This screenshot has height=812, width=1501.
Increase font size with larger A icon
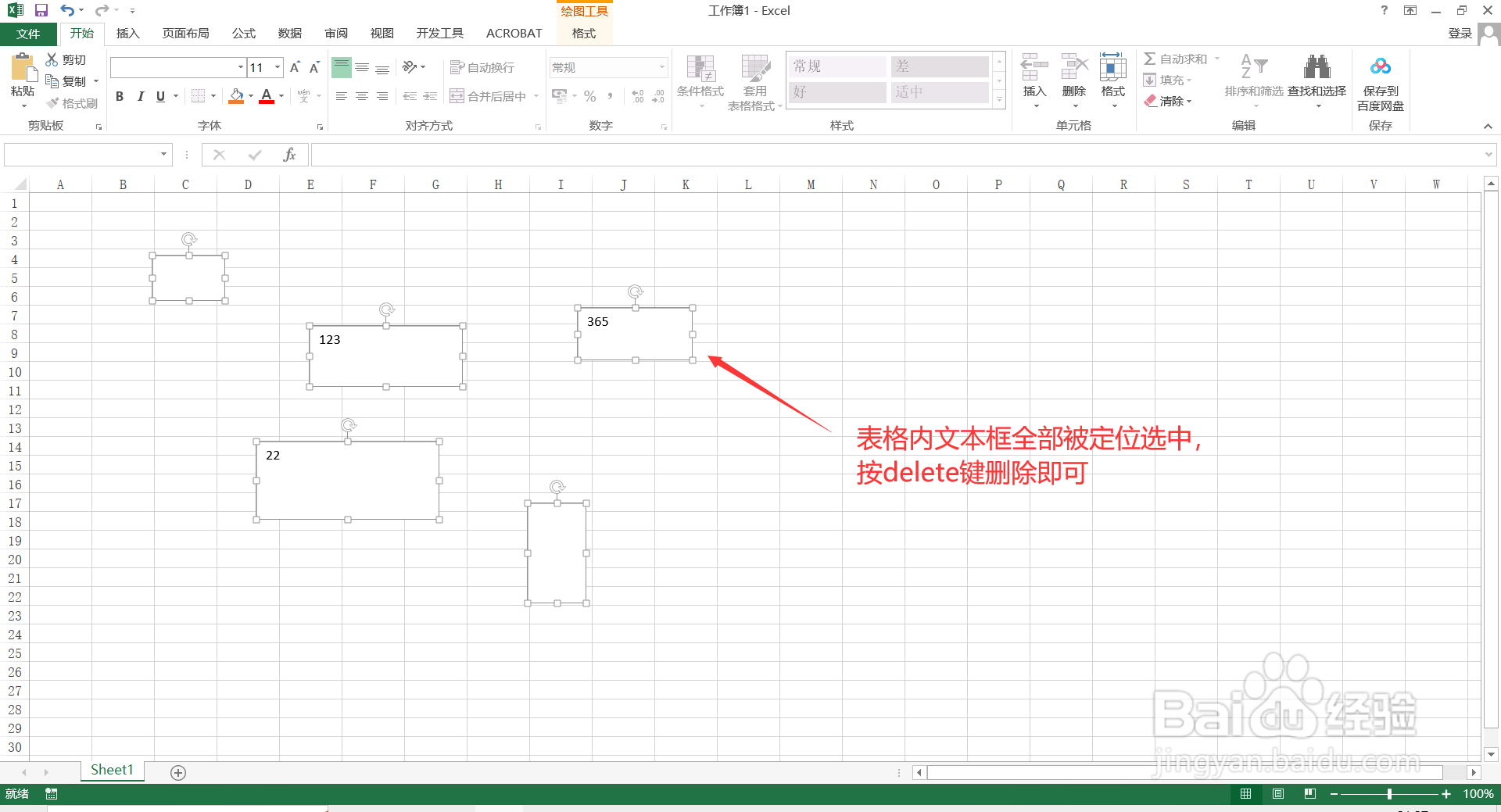pos(295,67)
